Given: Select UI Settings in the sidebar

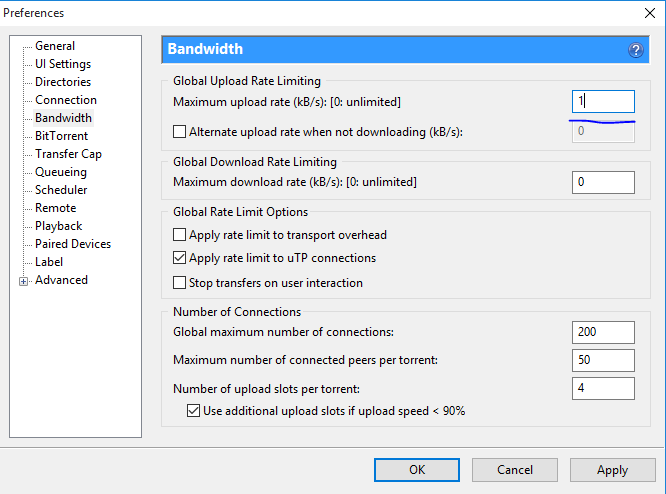Looking at the screenshot, I should (63, 64).
